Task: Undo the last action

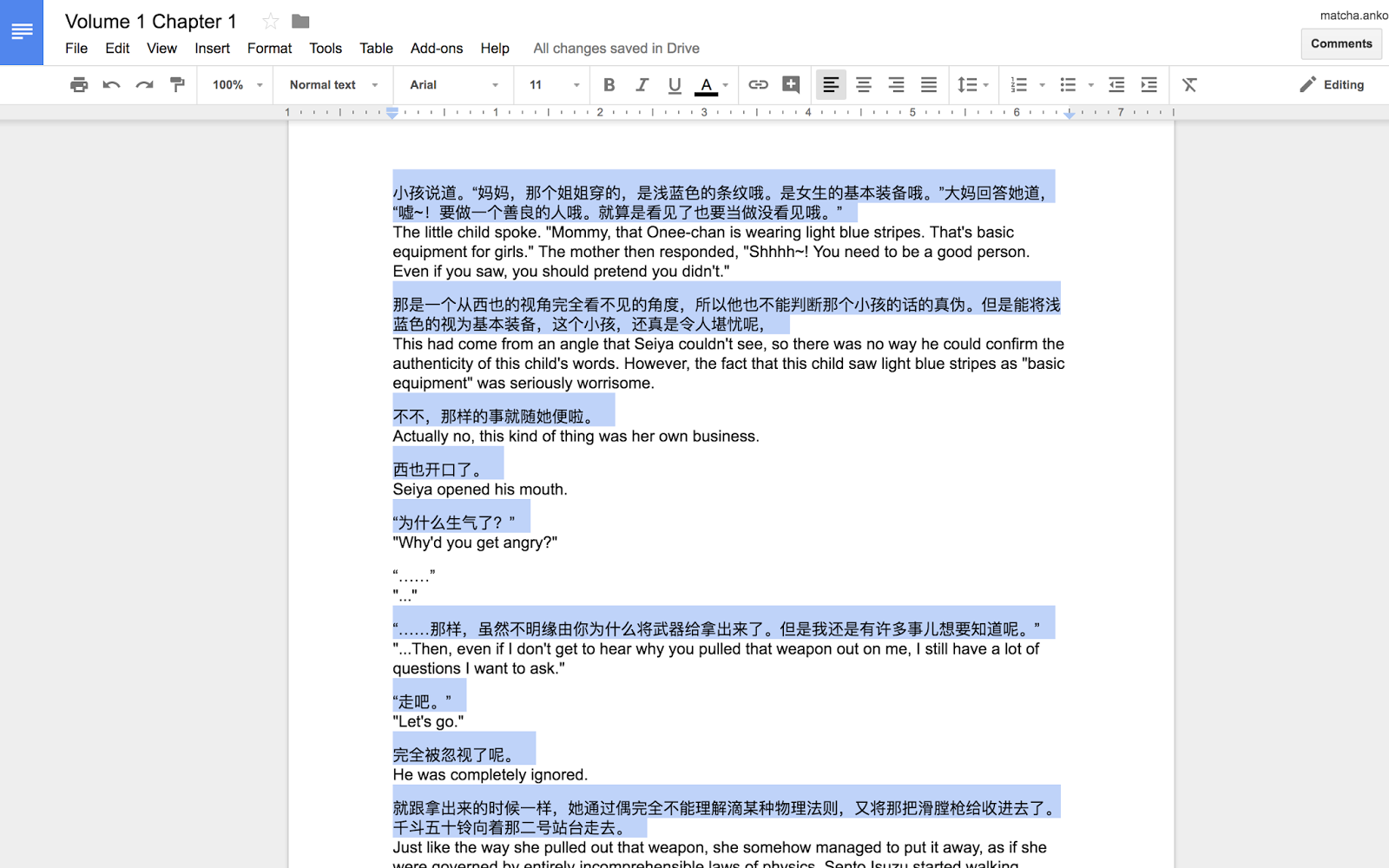Action: (x=112, y=84)
